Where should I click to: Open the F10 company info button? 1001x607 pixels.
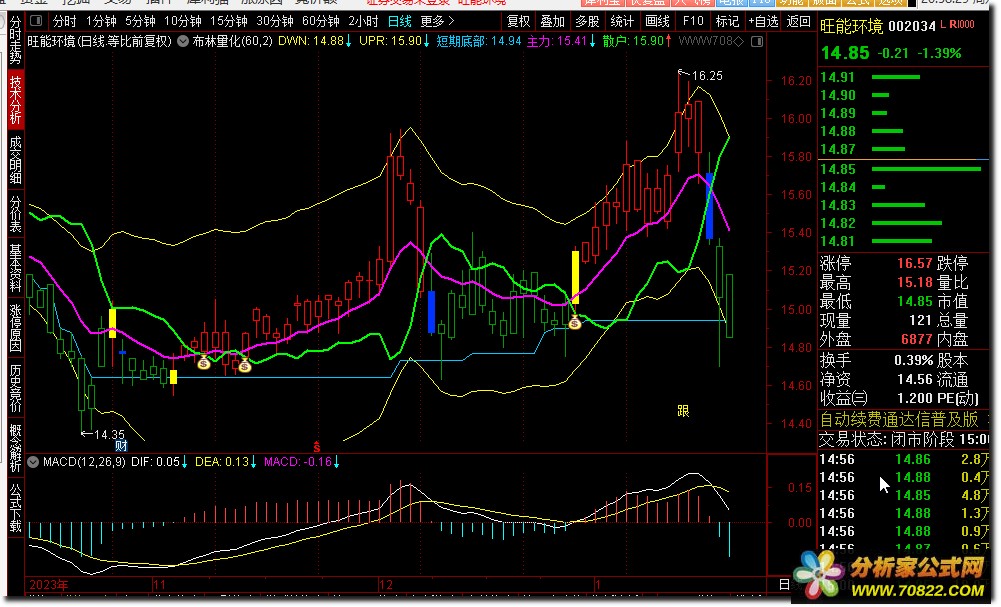point(693,21)
